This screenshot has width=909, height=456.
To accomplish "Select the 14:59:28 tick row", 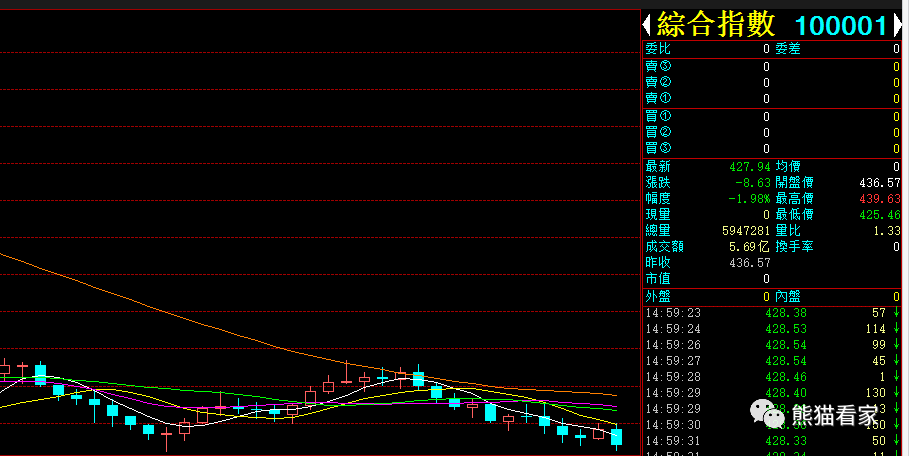I will point(772,377).
